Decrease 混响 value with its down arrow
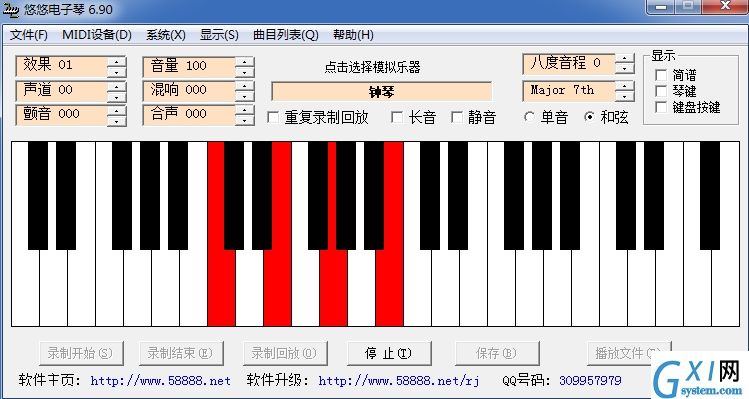749x399 pixels. pyautogui.click(x=245, y=96)
